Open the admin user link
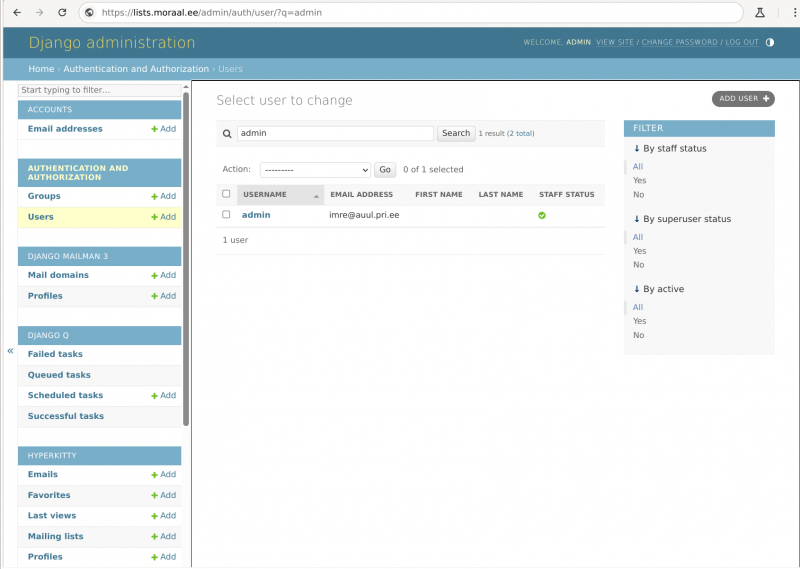 pos(256,215)
